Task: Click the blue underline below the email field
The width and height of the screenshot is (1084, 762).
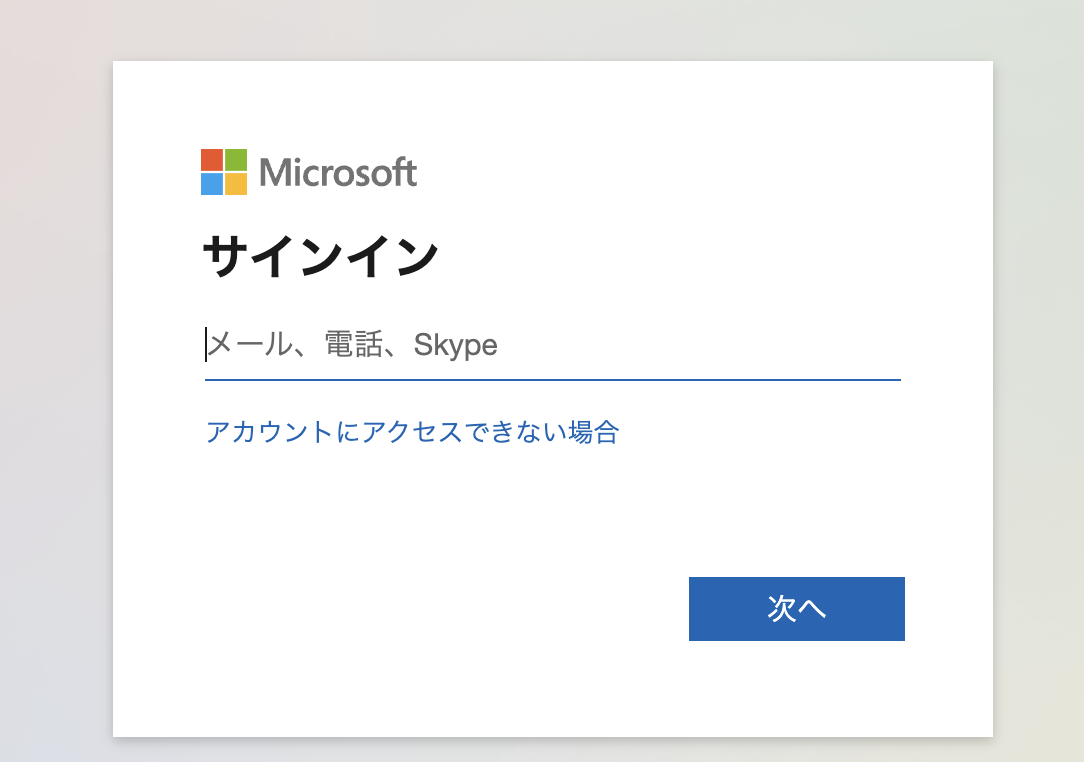Action: tap(553, 379)
